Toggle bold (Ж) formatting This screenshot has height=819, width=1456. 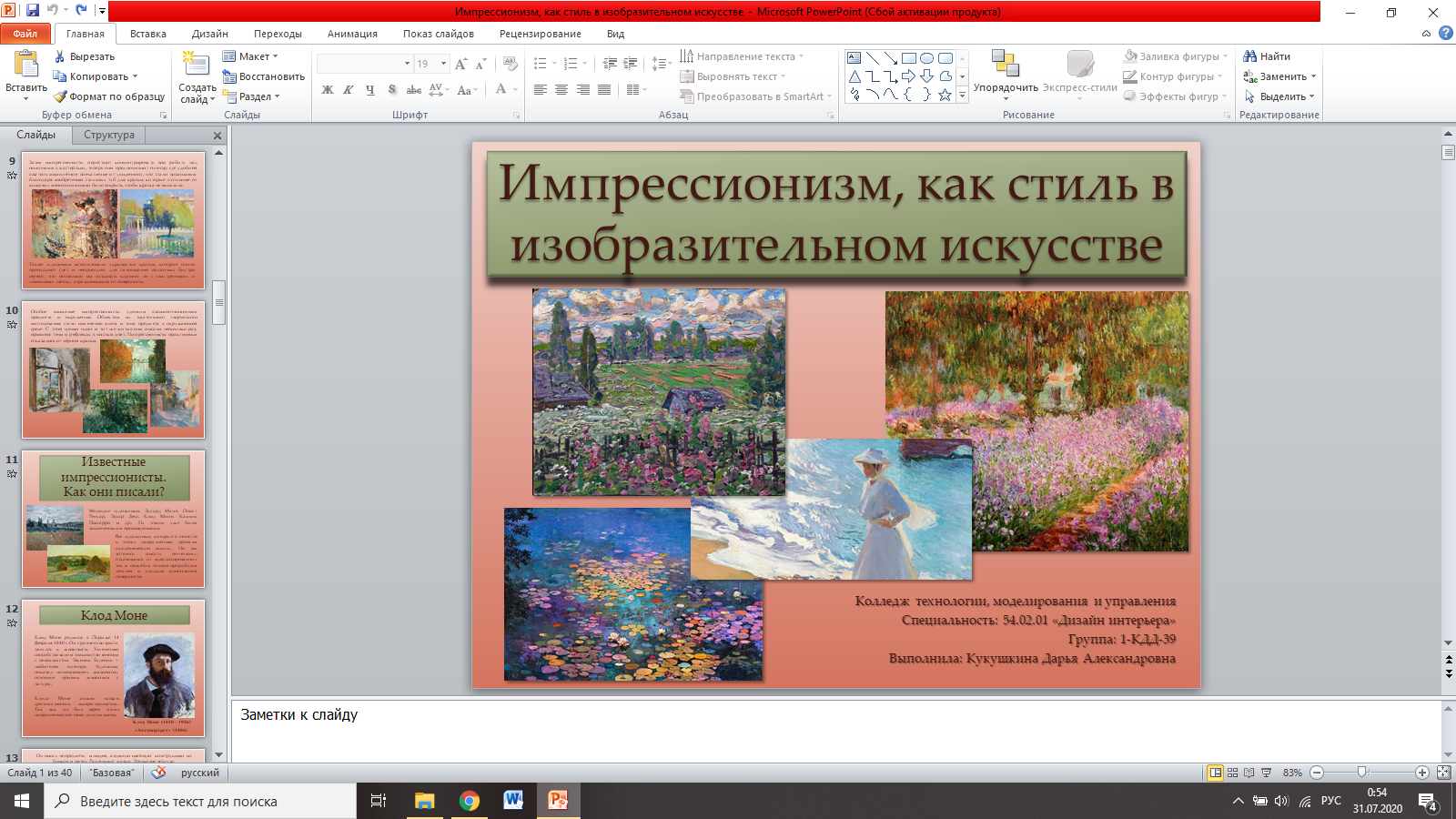[x=328, y=89]
